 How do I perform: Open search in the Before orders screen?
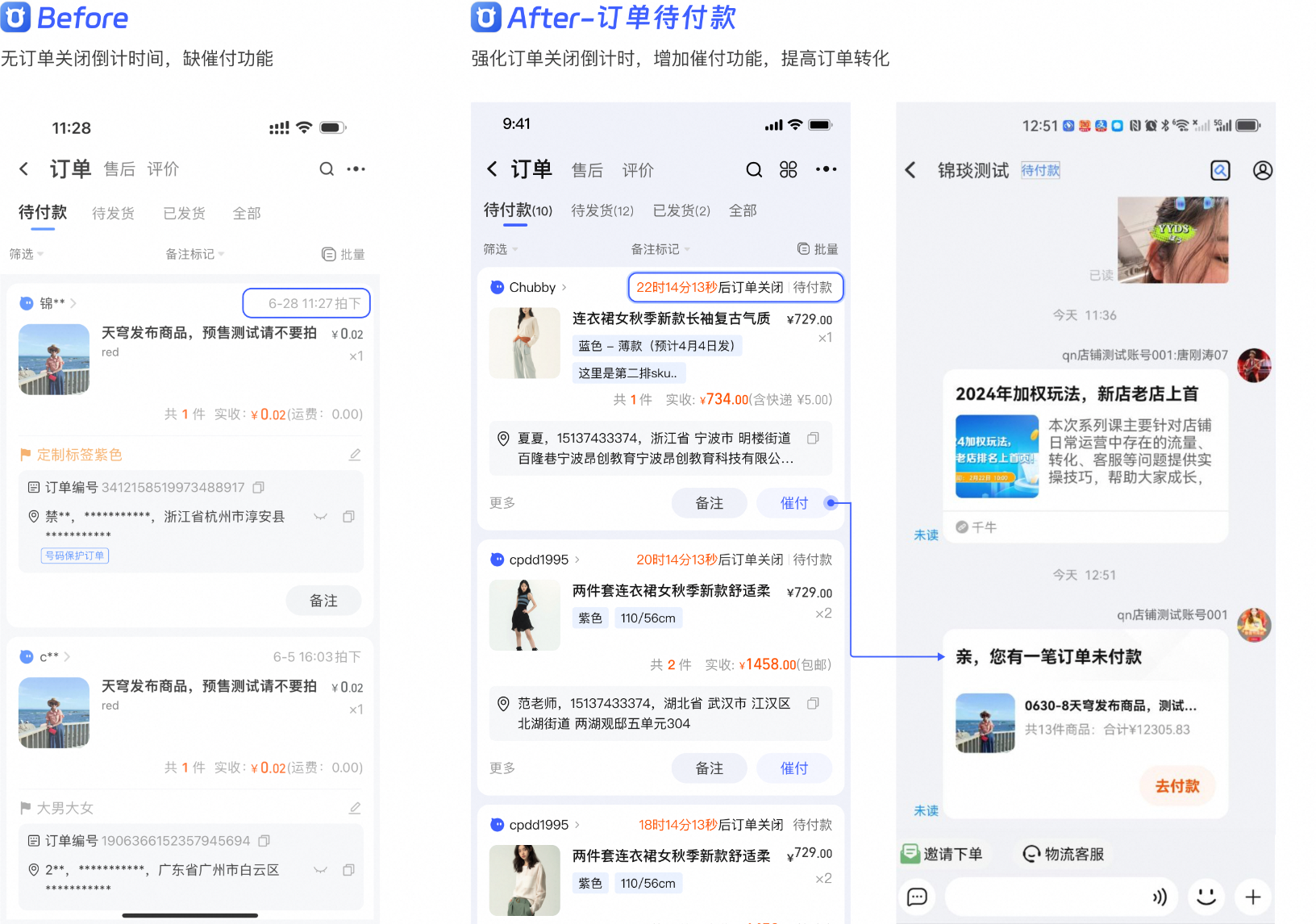tap(327, 169)
